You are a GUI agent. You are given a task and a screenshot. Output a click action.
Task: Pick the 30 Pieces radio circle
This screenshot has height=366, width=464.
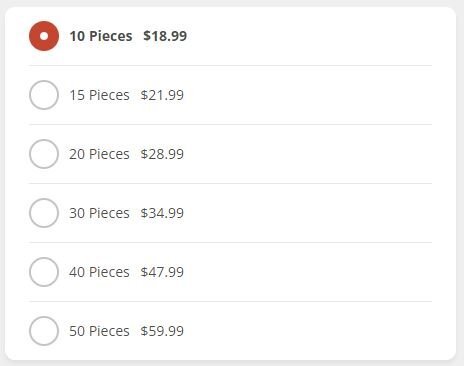click(x=44, y=213)
